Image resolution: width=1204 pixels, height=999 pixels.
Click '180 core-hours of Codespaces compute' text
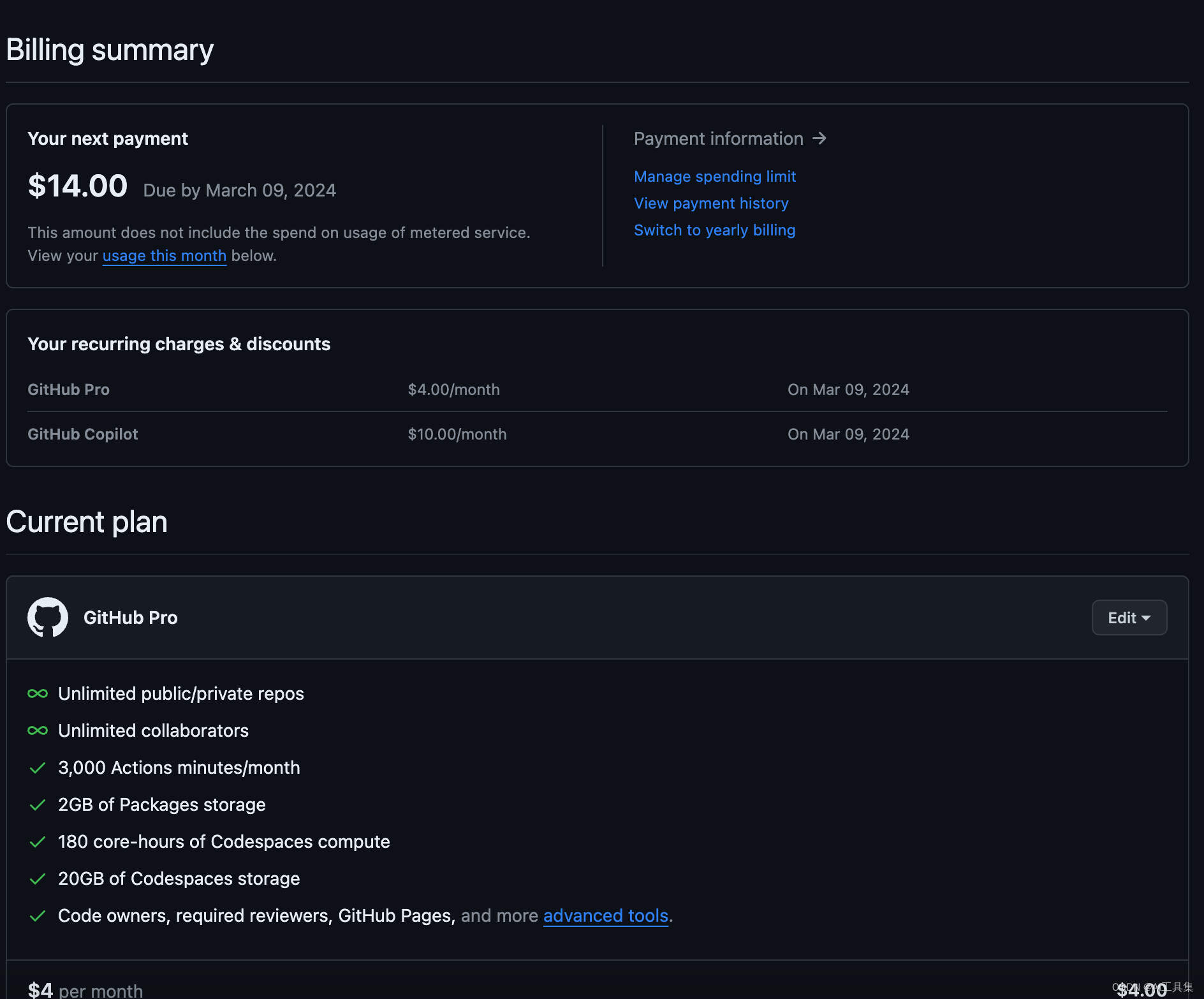(x=224, y=841)
